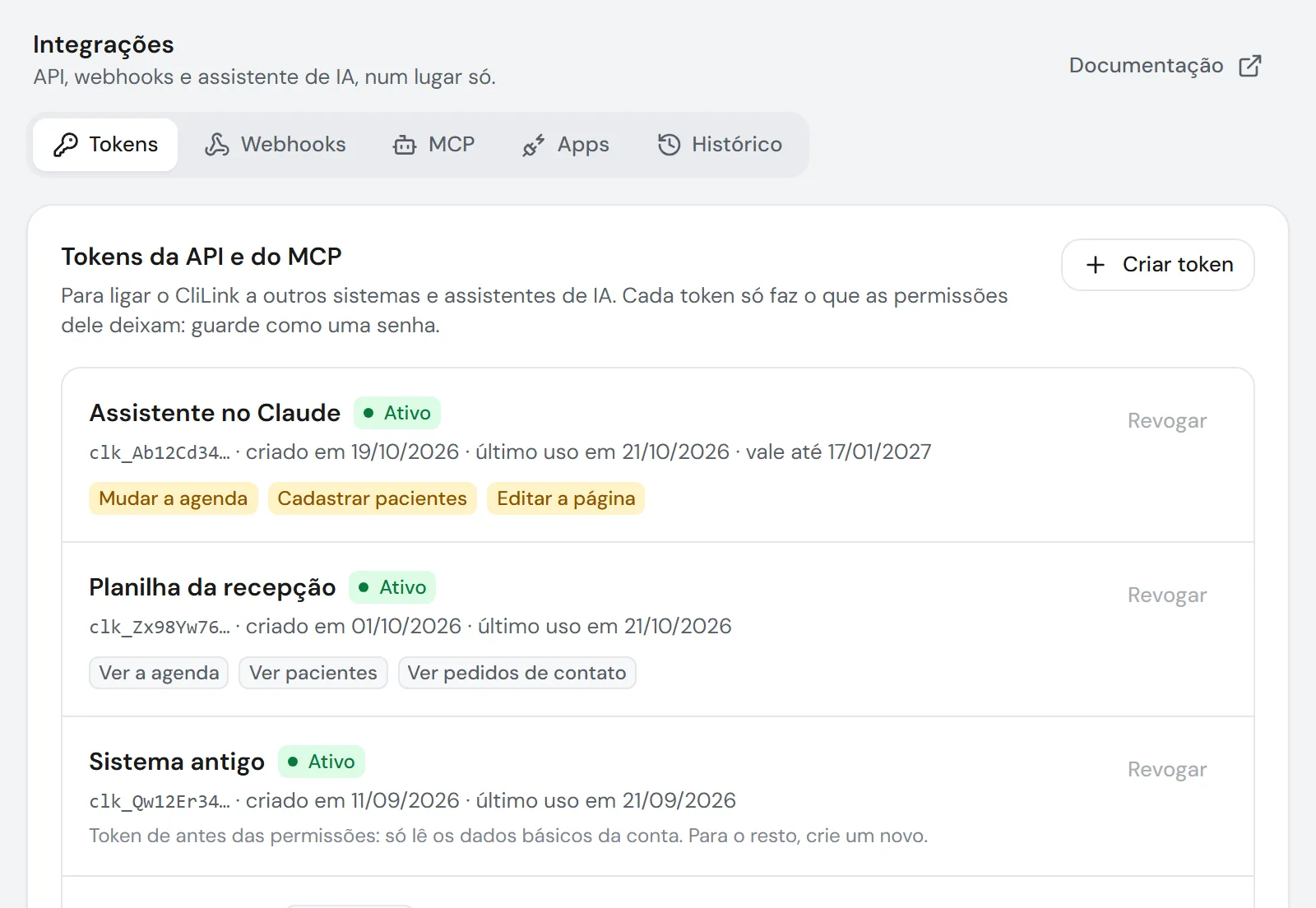The height and width of the screenshot is (908, 1316).
Task: Create a new token with Criar token
Action: pyautogui.click(x=1158, y=265)
